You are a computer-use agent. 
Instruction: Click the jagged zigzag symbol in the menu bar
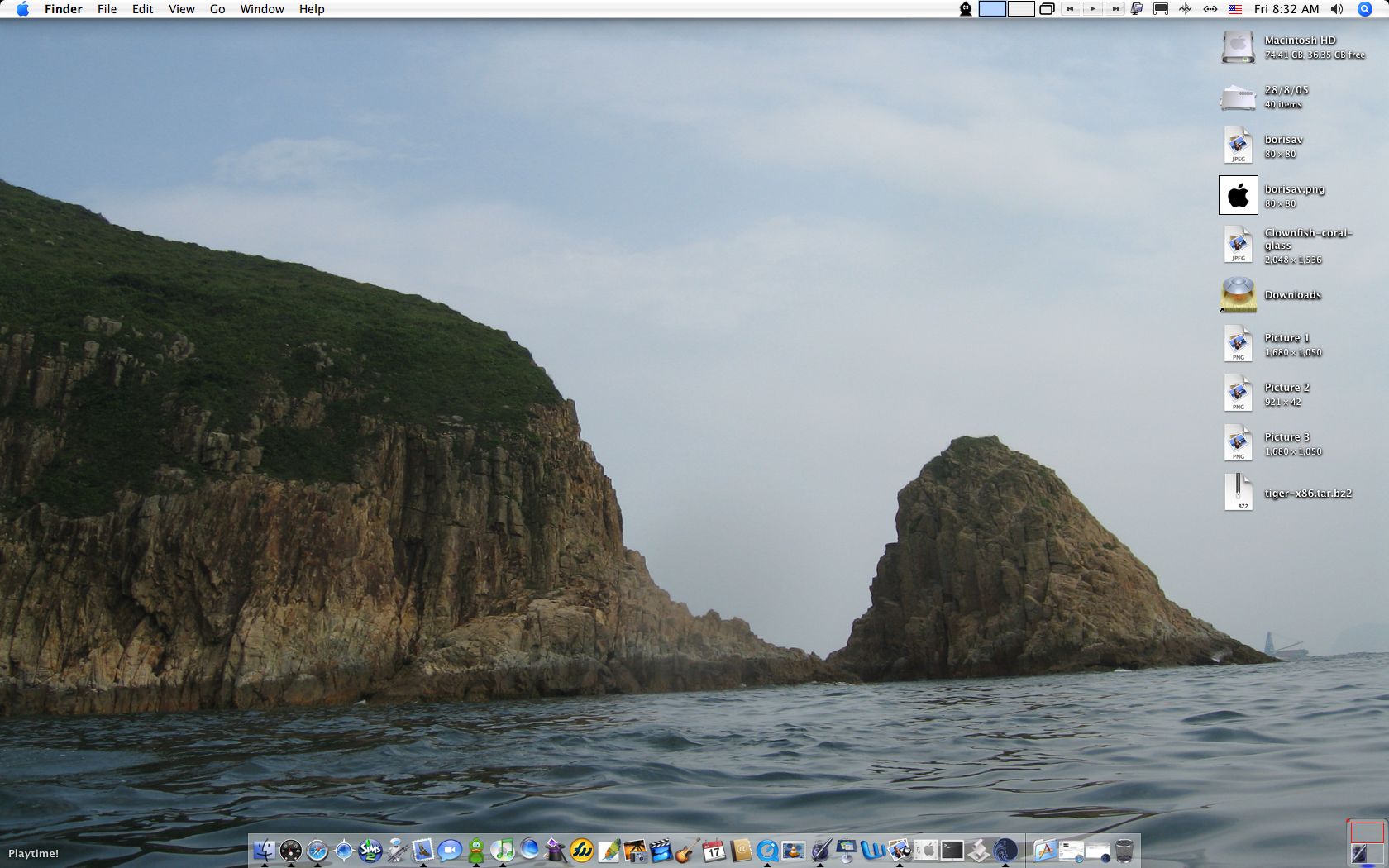coord(1186,9)
